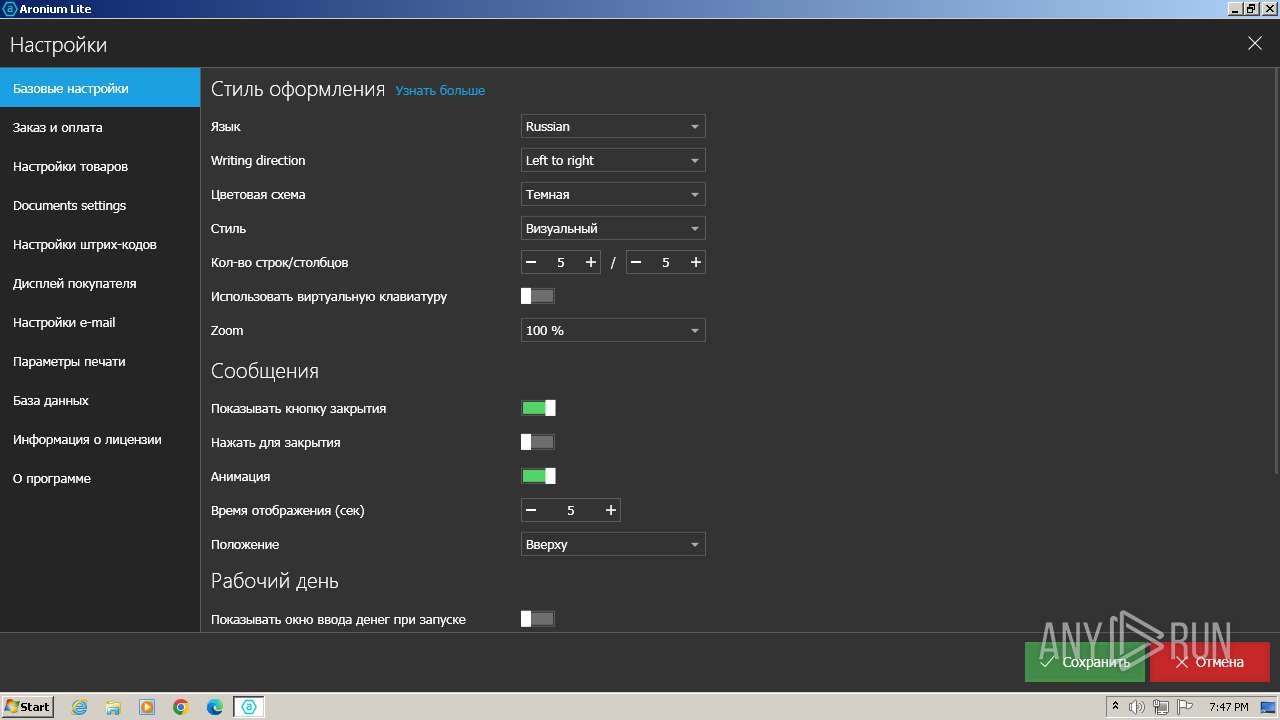This screenshot has width=1280, height=720.
Task: Expand the Стиль dropdown showing Визуальный
Action: pos(613,228)
